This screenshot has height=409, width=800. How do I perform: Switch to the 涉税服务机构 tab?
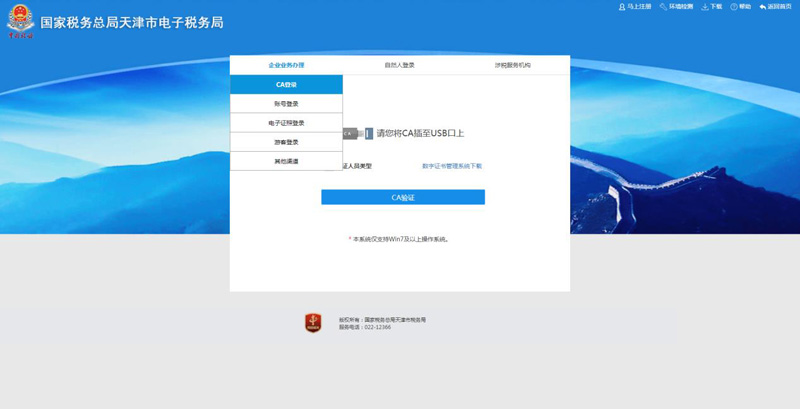[x=512, y=65]
